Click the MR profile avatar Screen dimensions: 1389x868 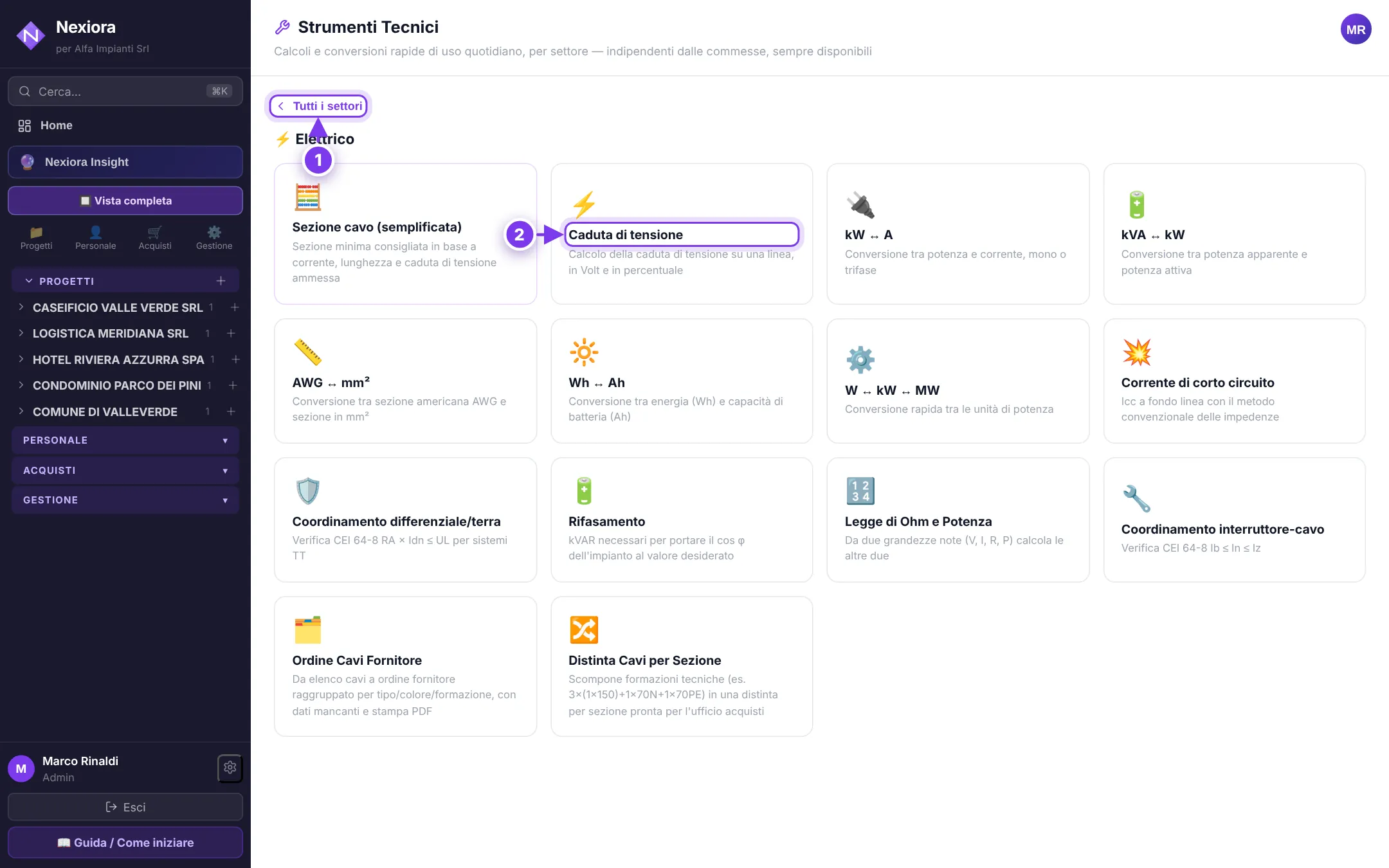pyautogui.click(x=1356, y=30)
